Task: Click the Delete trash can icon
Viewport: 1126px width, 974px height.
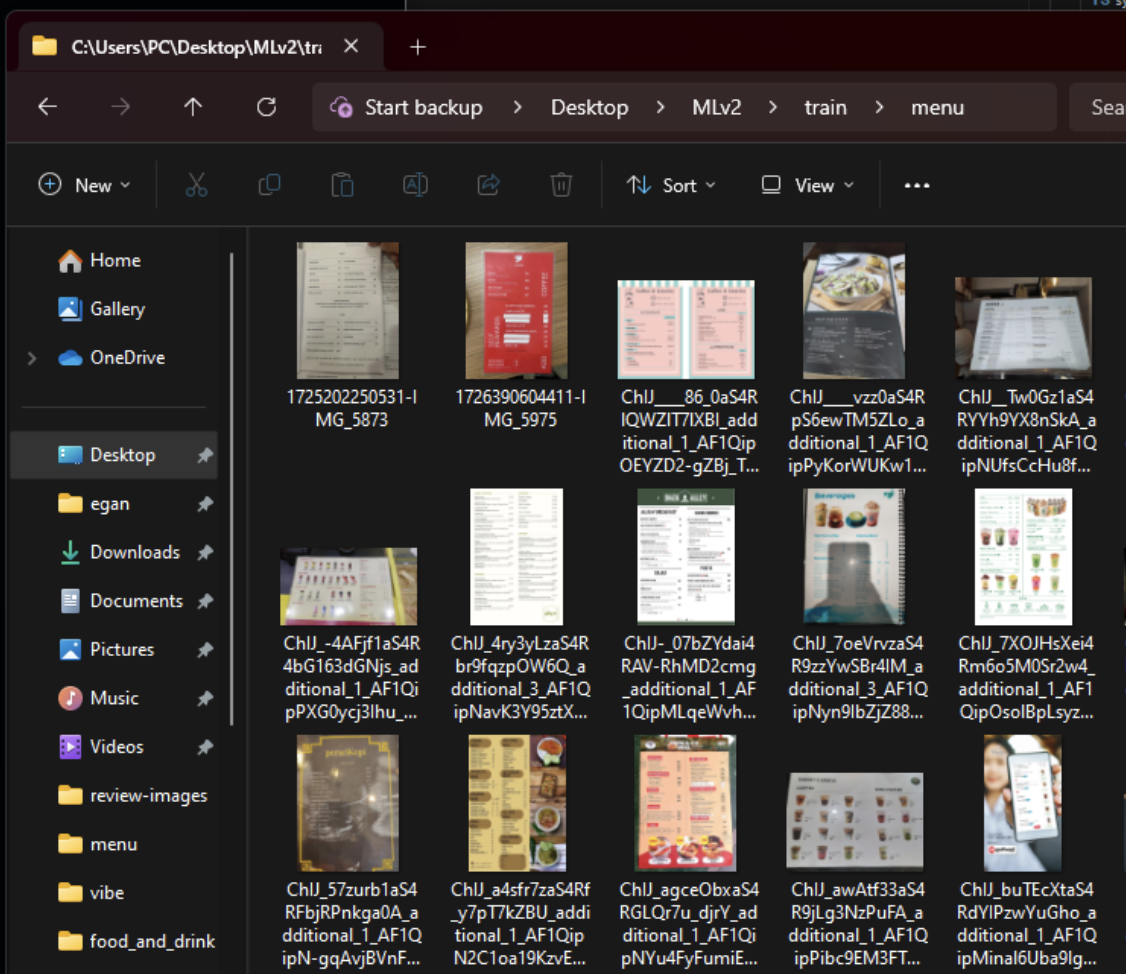Action: [561, 185]
